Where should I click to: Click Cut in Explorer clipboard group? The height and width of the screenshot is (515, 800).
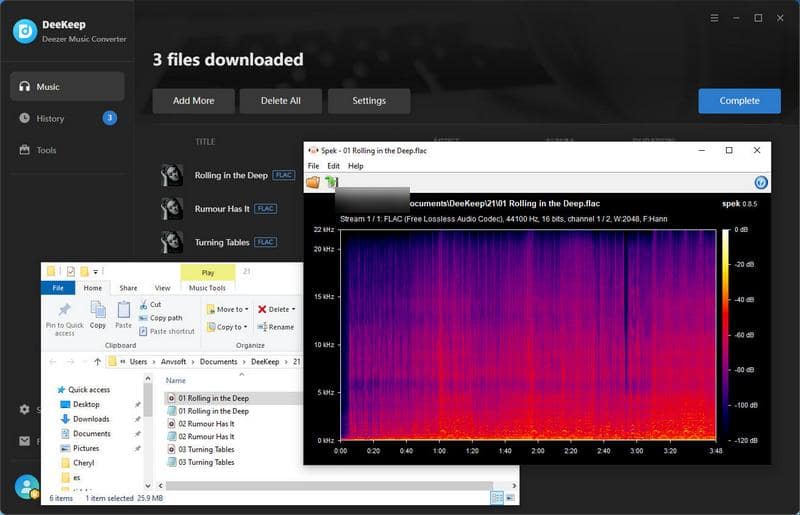pyautogui.click(x=151, y=304)
